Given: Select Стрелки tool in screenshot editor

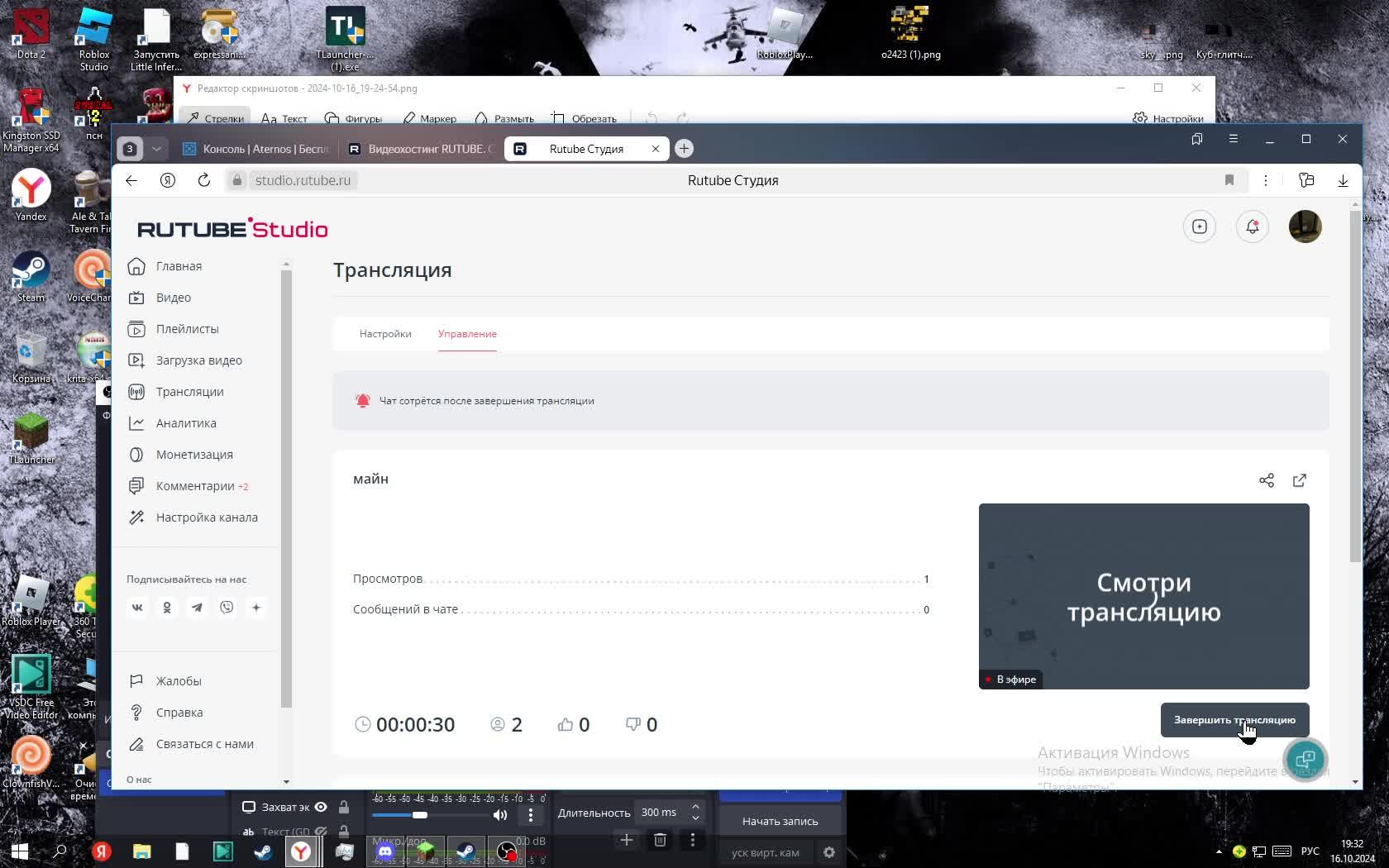Looking at the screenshot, I should coord(216,118).
